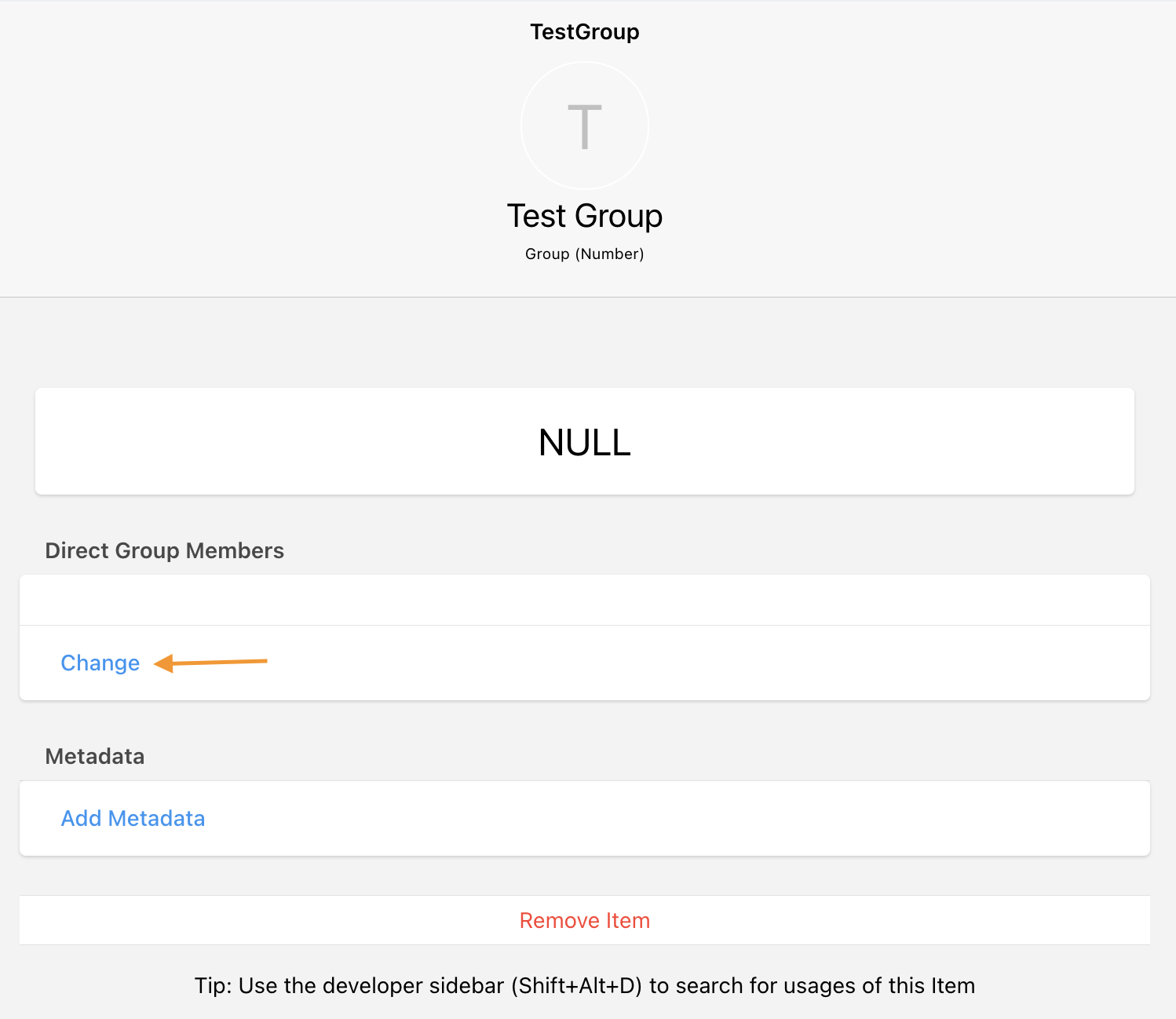Viewport: 1176px width, 1019px height.
Task: Click the TestGroup page title
Action: tap(584, 31)
